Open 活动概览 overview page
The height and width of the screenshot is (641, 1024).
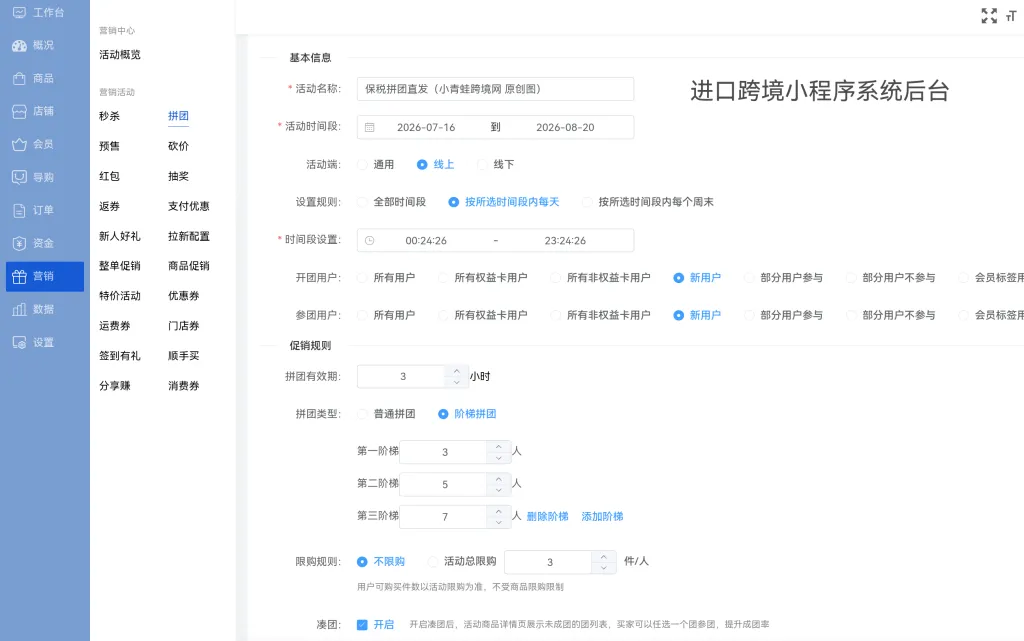click(x=120, y=55)
